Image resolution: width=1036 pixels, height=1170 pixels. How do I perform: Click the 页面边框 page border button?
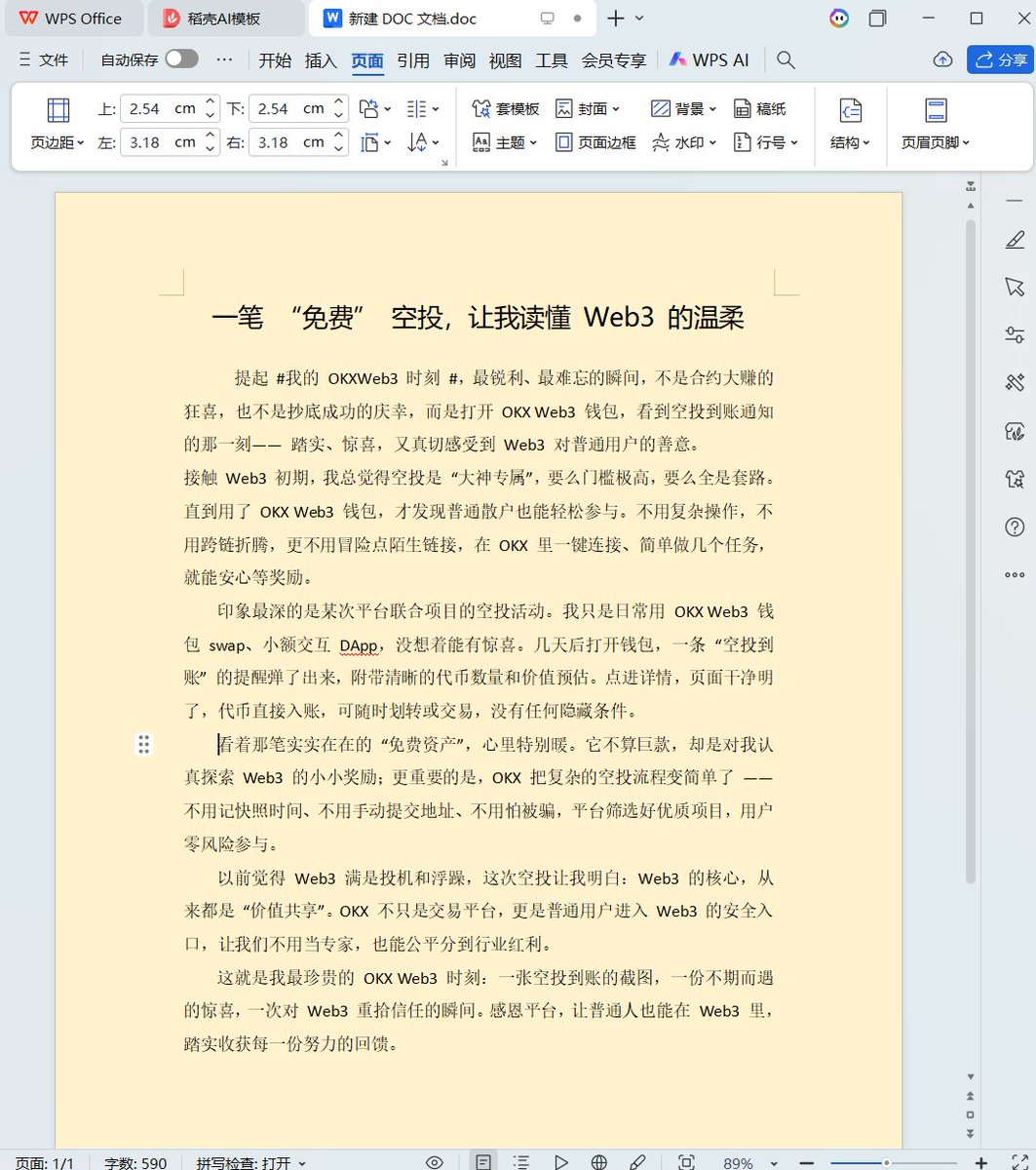point(595,142)
